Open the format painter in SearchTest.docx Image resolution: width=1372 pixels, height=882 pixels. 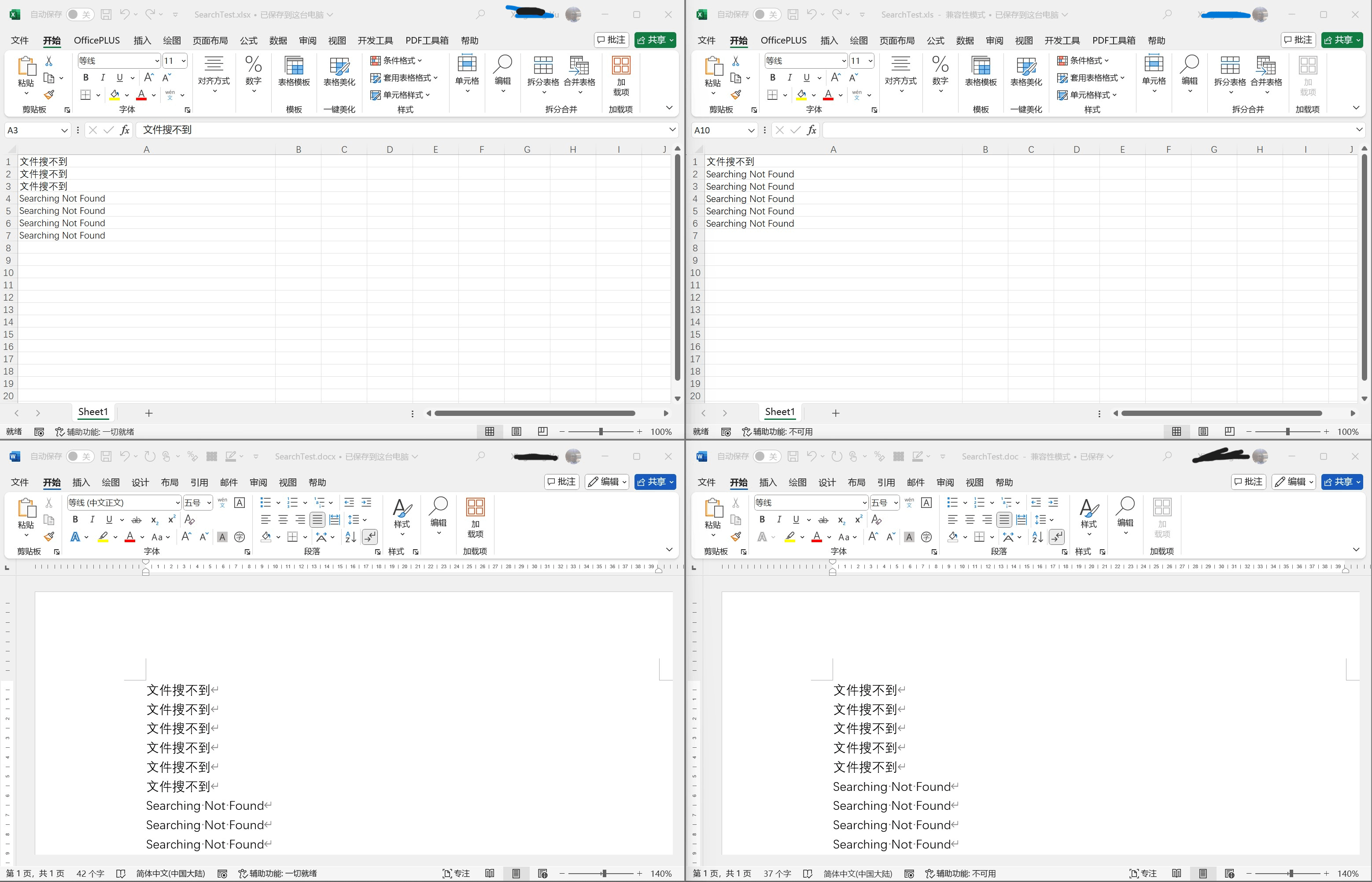click(x=49, y=537)
